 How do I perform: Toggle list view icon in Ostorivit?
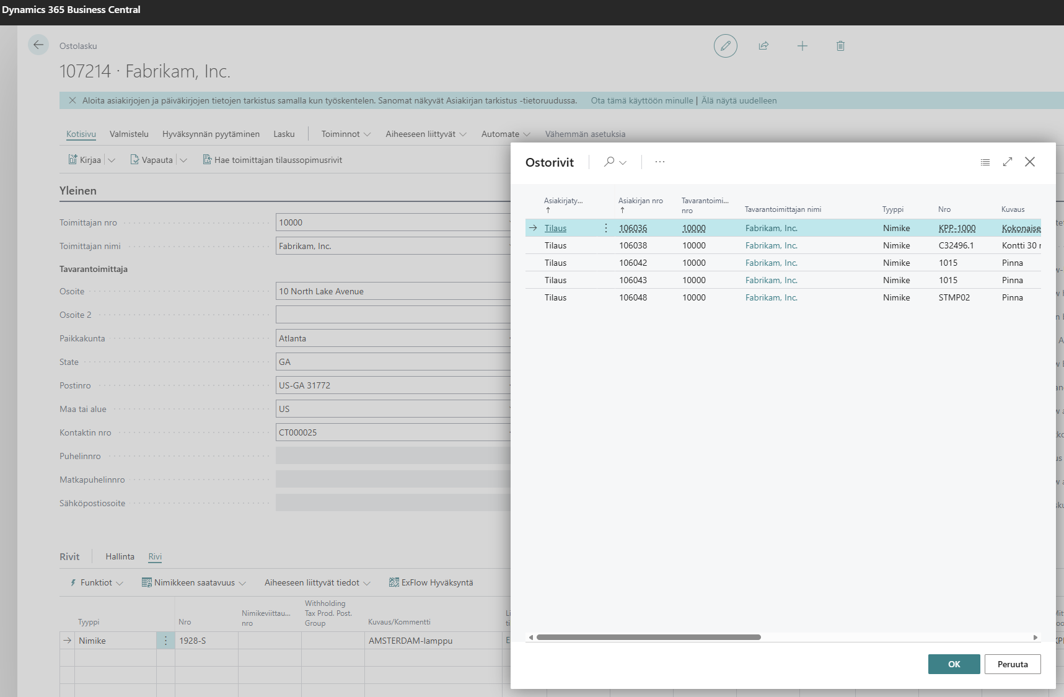click(985, 162)
